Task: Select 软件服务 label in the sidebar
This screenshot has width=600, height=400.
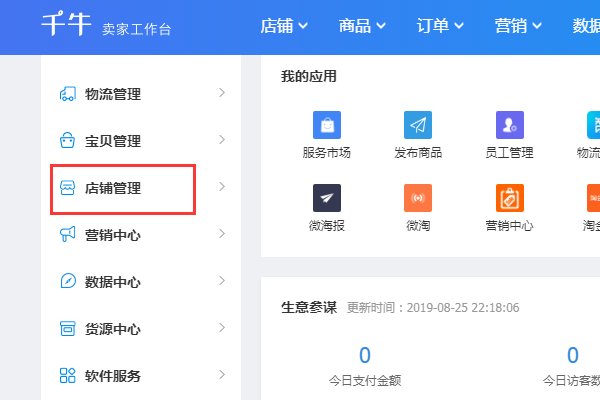Action: point(113,376)
